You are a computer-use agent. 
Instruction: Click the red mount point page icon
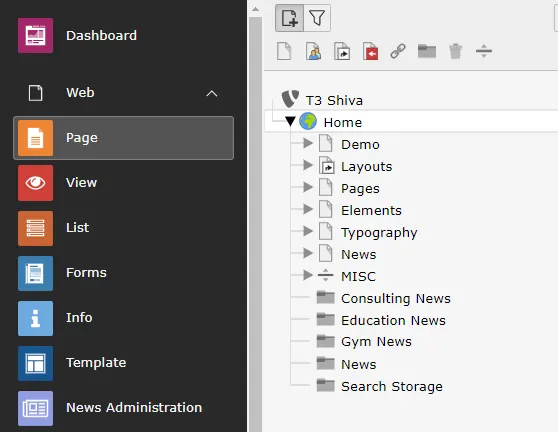point(370,51)
